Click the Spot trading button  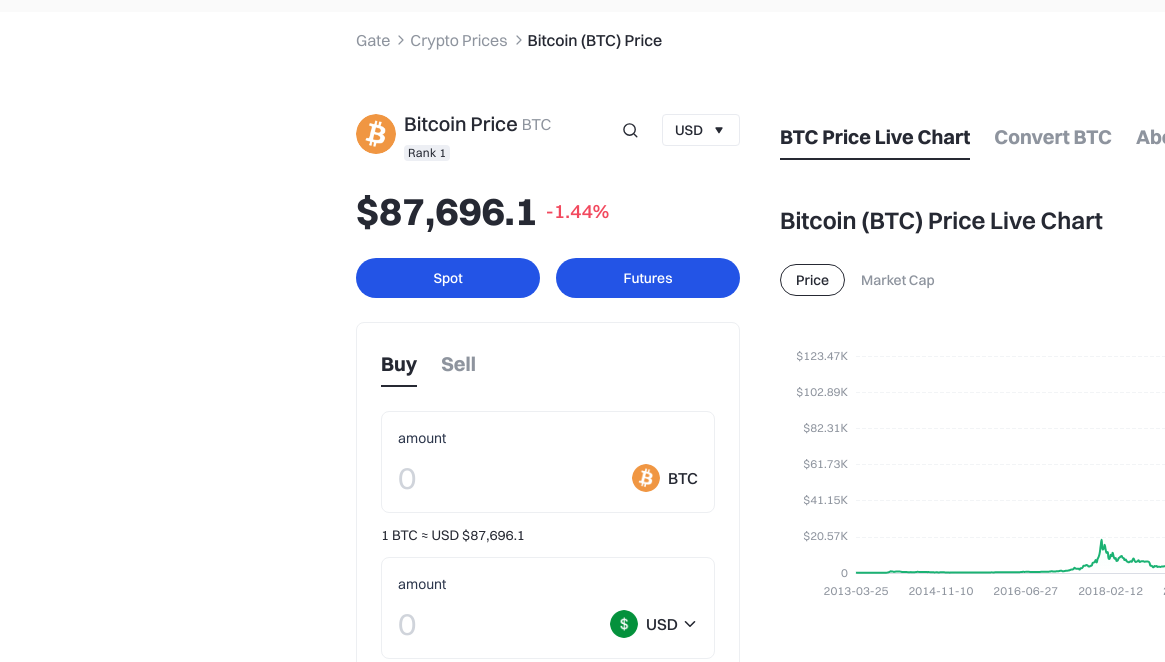(x=447, y=278)
